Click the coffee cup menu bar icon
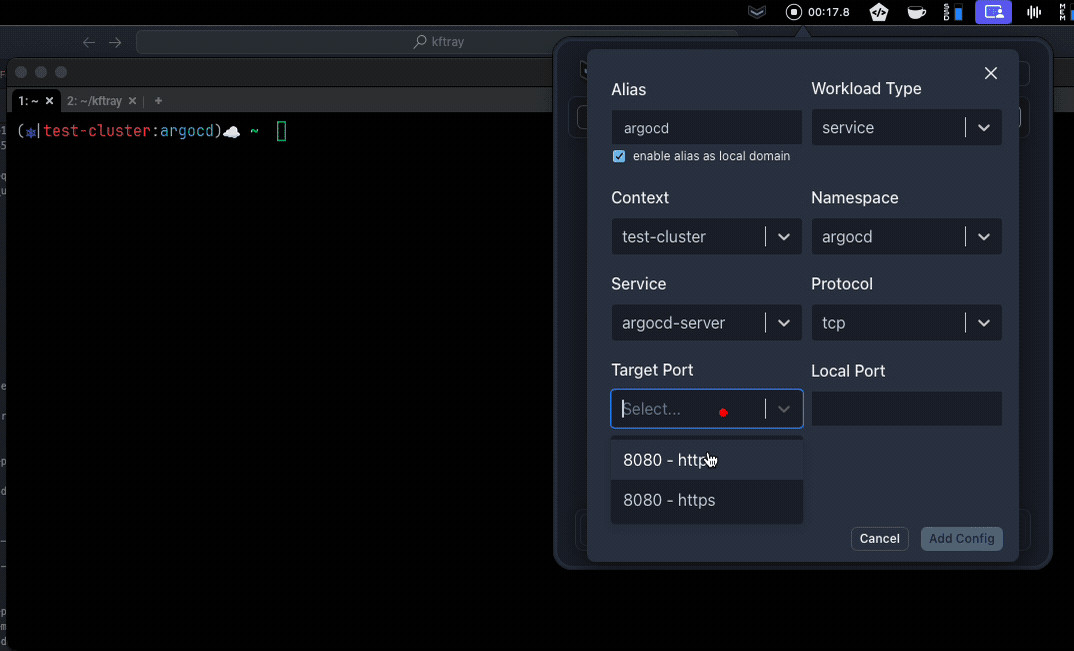 (916, 12)
